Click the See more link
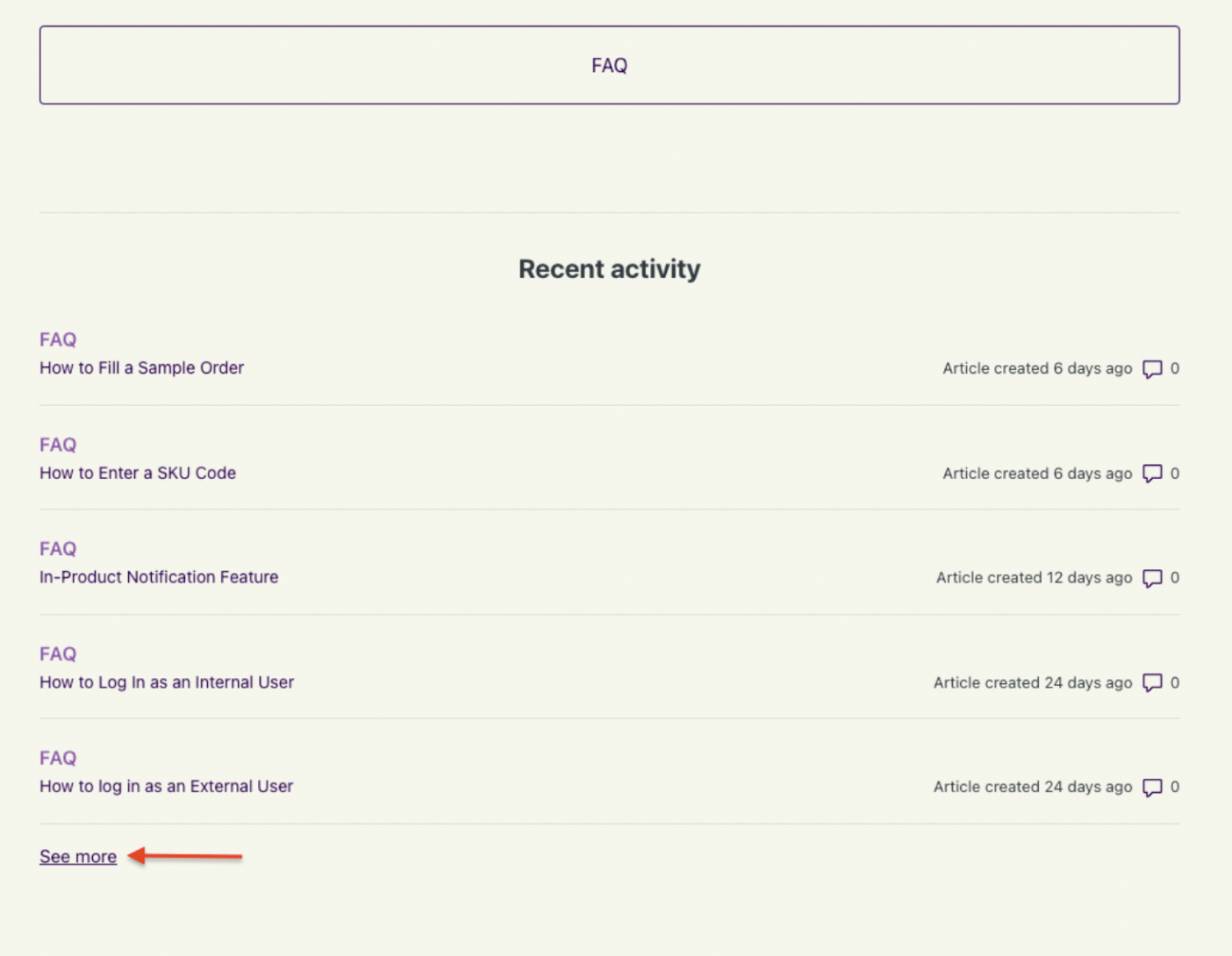 click(78, 857)
